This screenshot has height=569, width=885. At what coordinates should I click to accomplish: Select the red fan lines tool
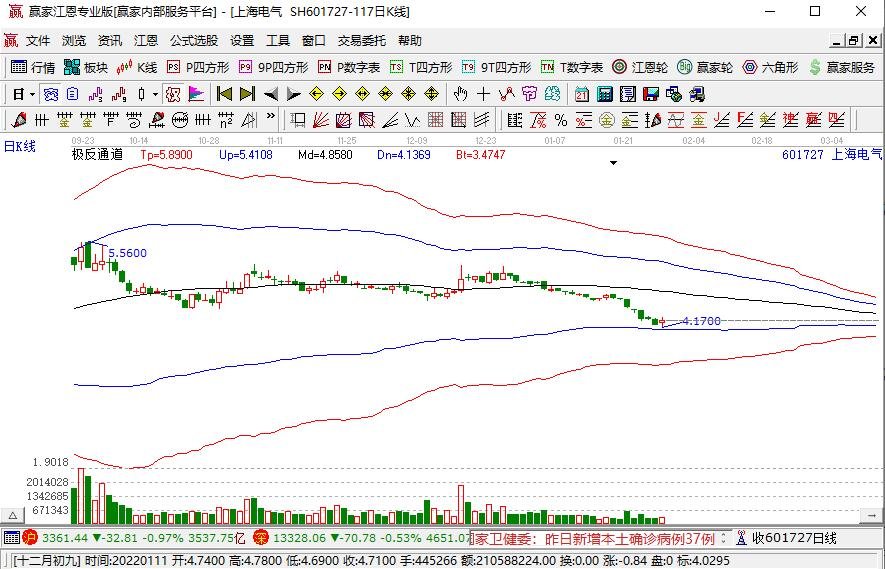321,120
